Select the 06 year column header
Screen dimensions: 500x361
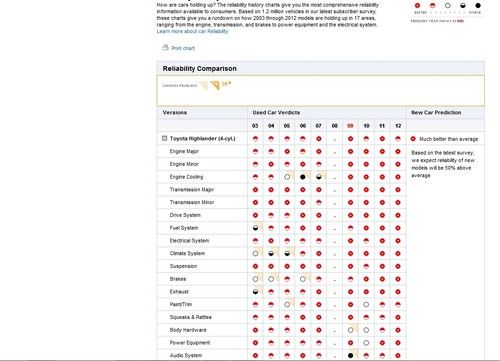tap(303, 126)
